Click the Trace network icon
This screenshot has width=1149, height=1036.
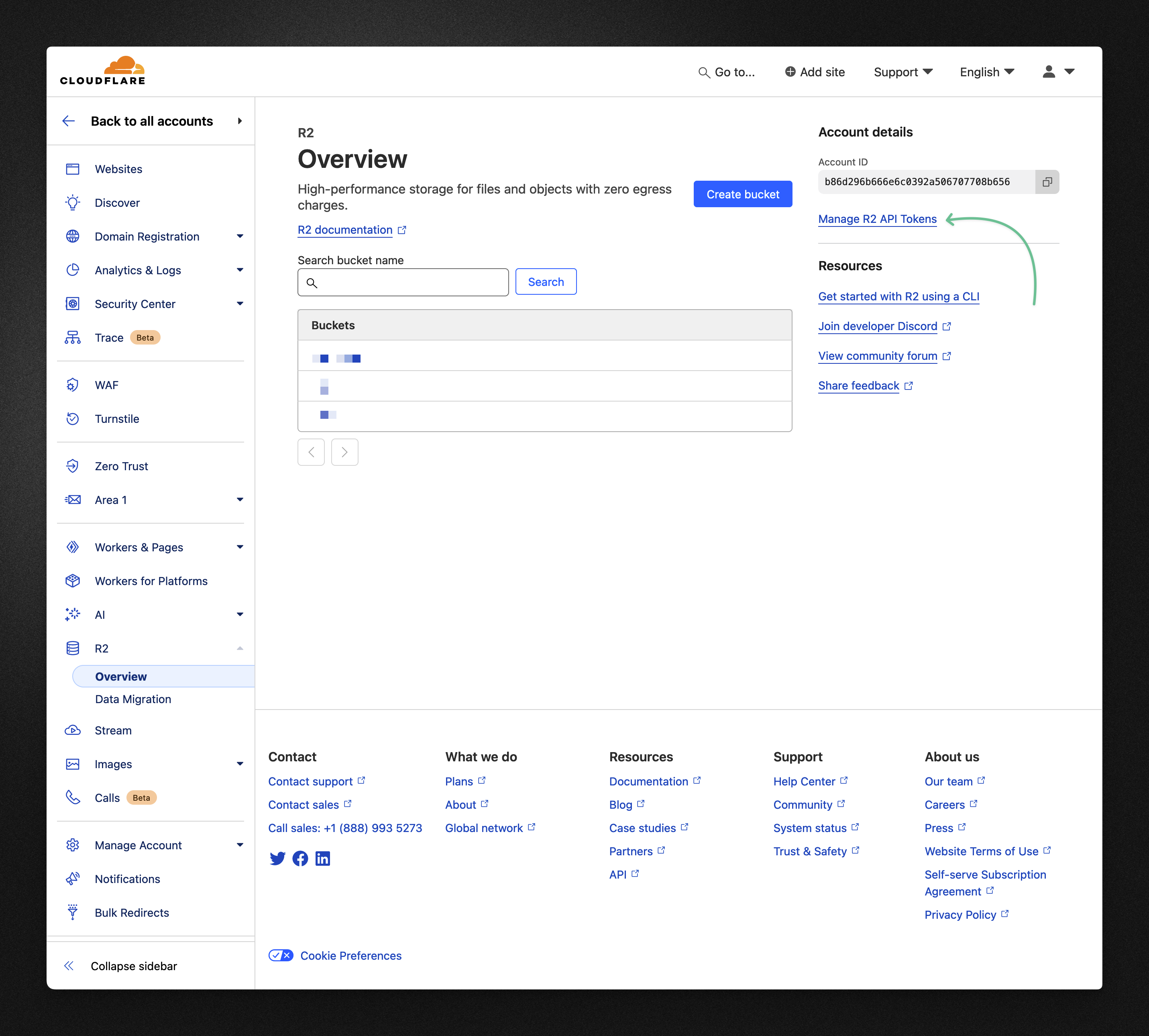tap(73, 338)
